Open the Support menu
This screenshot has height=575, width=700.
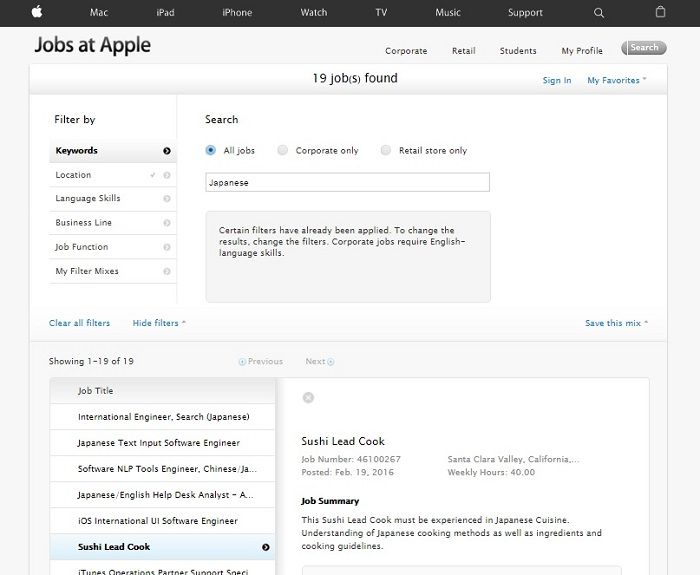[525, 12]
